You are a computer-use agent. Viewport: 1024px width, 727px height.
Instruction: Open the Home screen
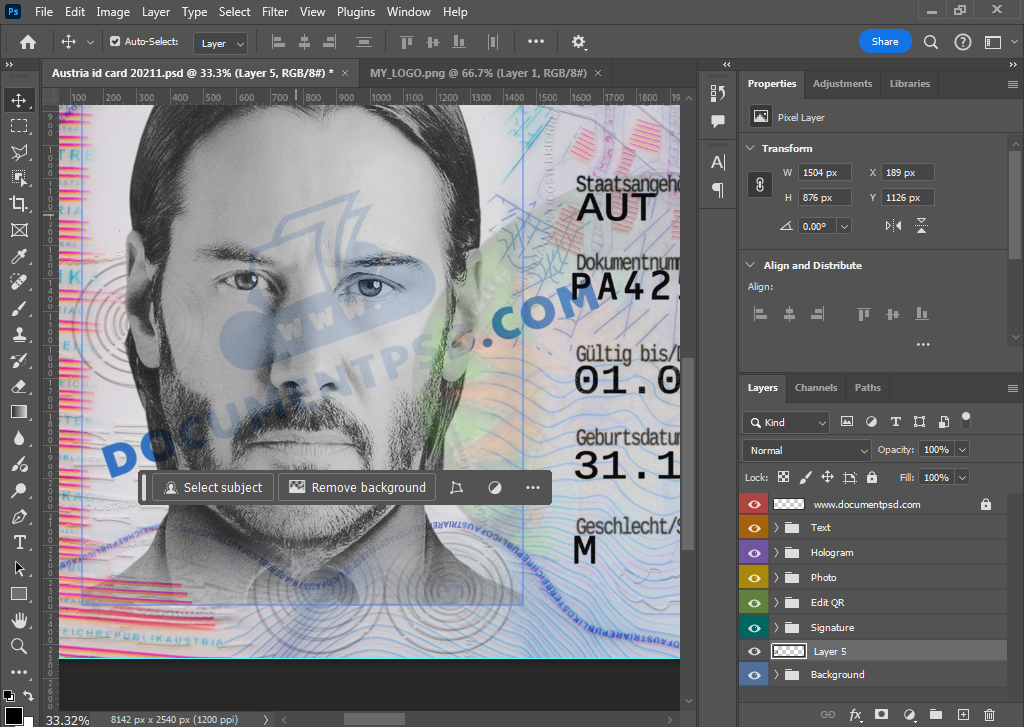point(27,42)
